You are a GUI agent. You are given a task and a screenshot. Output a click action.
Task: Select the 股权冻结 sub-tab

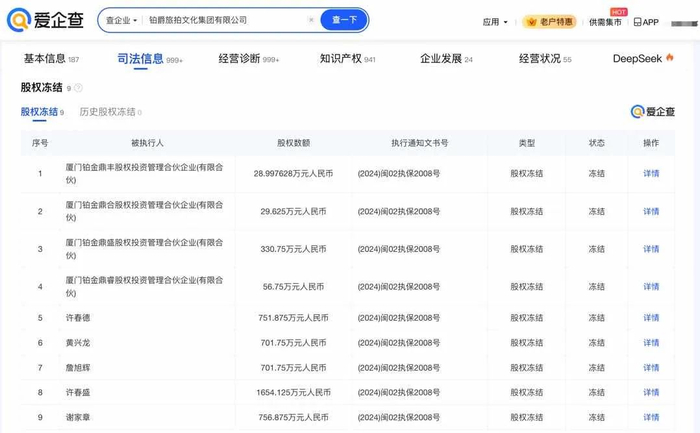click(42, 112)
